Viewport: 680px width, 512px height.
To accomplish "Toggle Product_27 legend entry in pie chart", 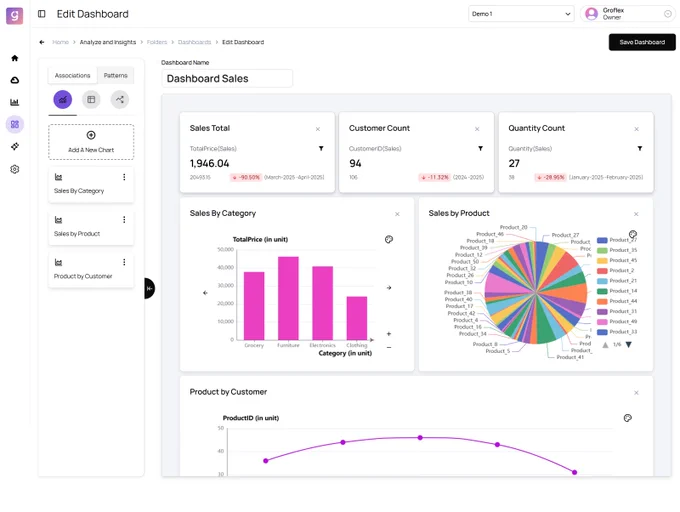I will point(617,240).
